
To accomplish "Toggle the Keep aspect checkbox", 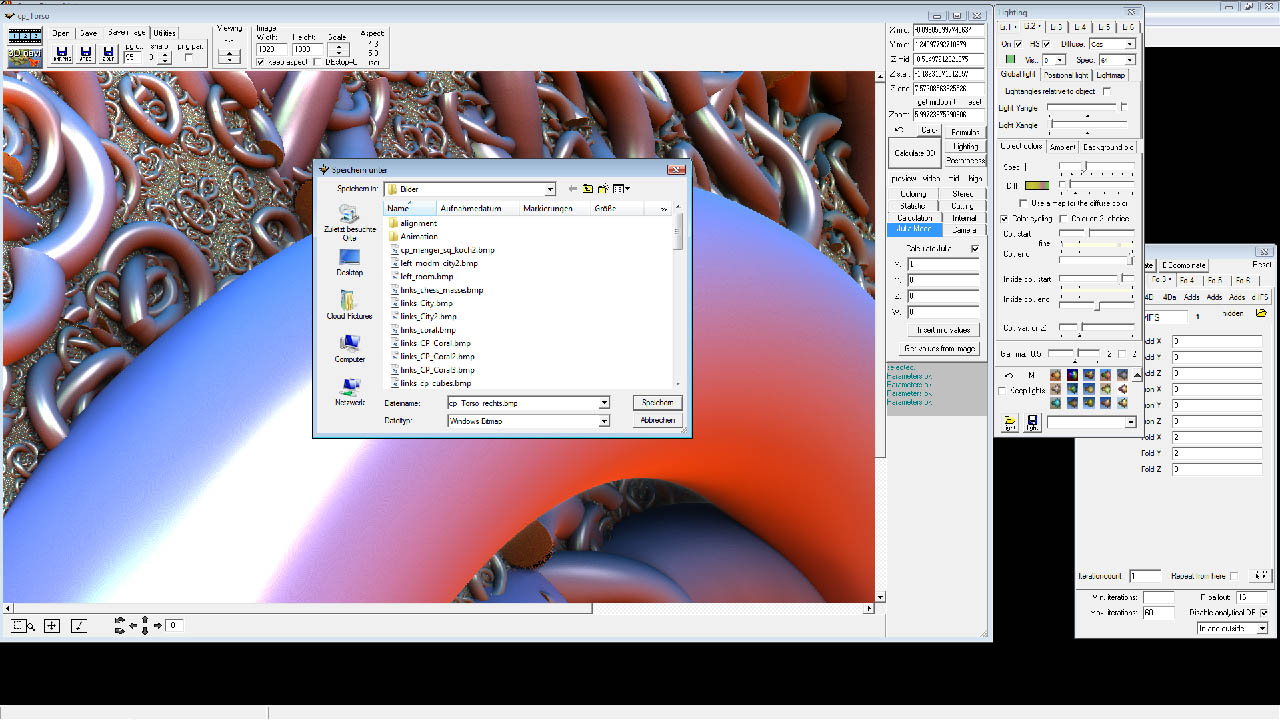I will (x=261, y=62).
